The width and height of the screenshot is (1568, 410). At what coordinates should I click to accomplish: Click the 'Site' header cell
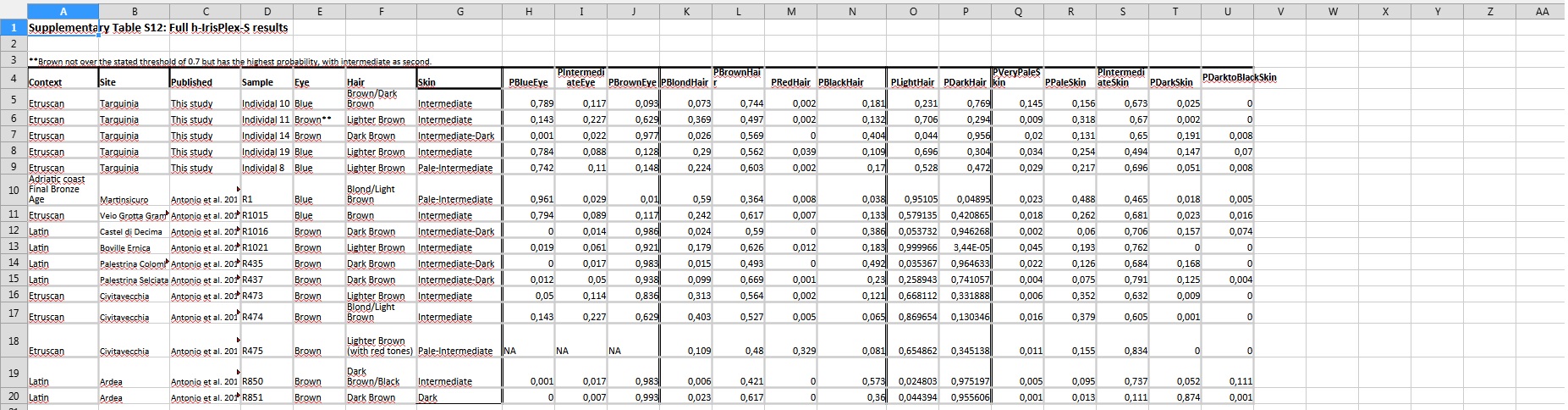134,78
